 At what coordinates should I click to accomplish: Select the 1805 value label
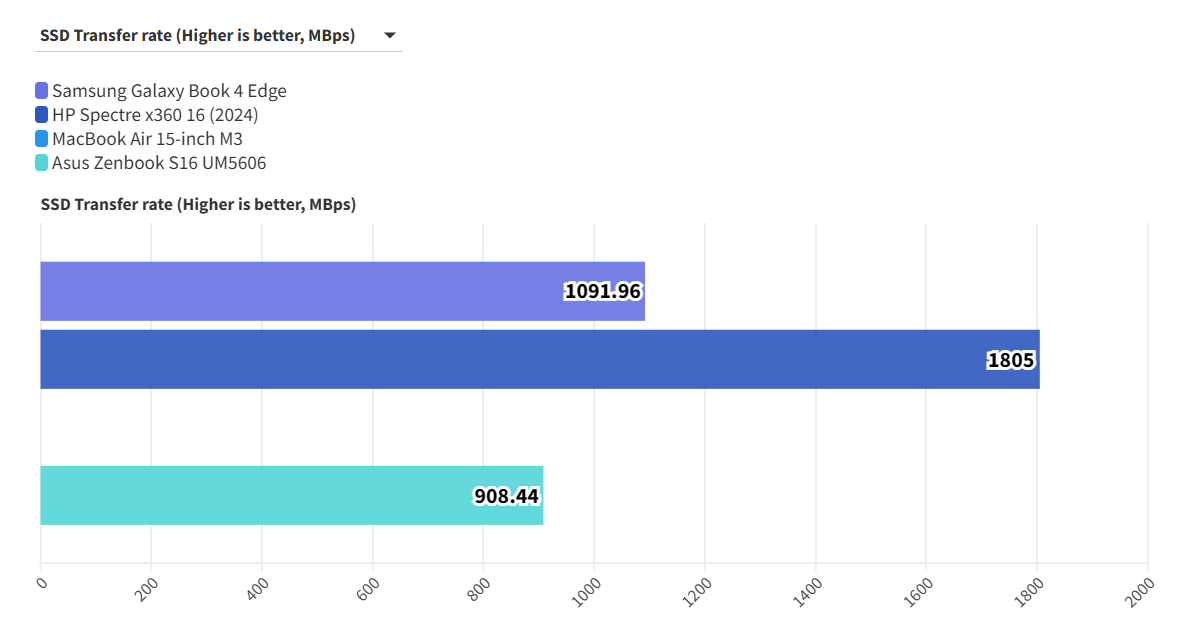[x=1011, y=360]
